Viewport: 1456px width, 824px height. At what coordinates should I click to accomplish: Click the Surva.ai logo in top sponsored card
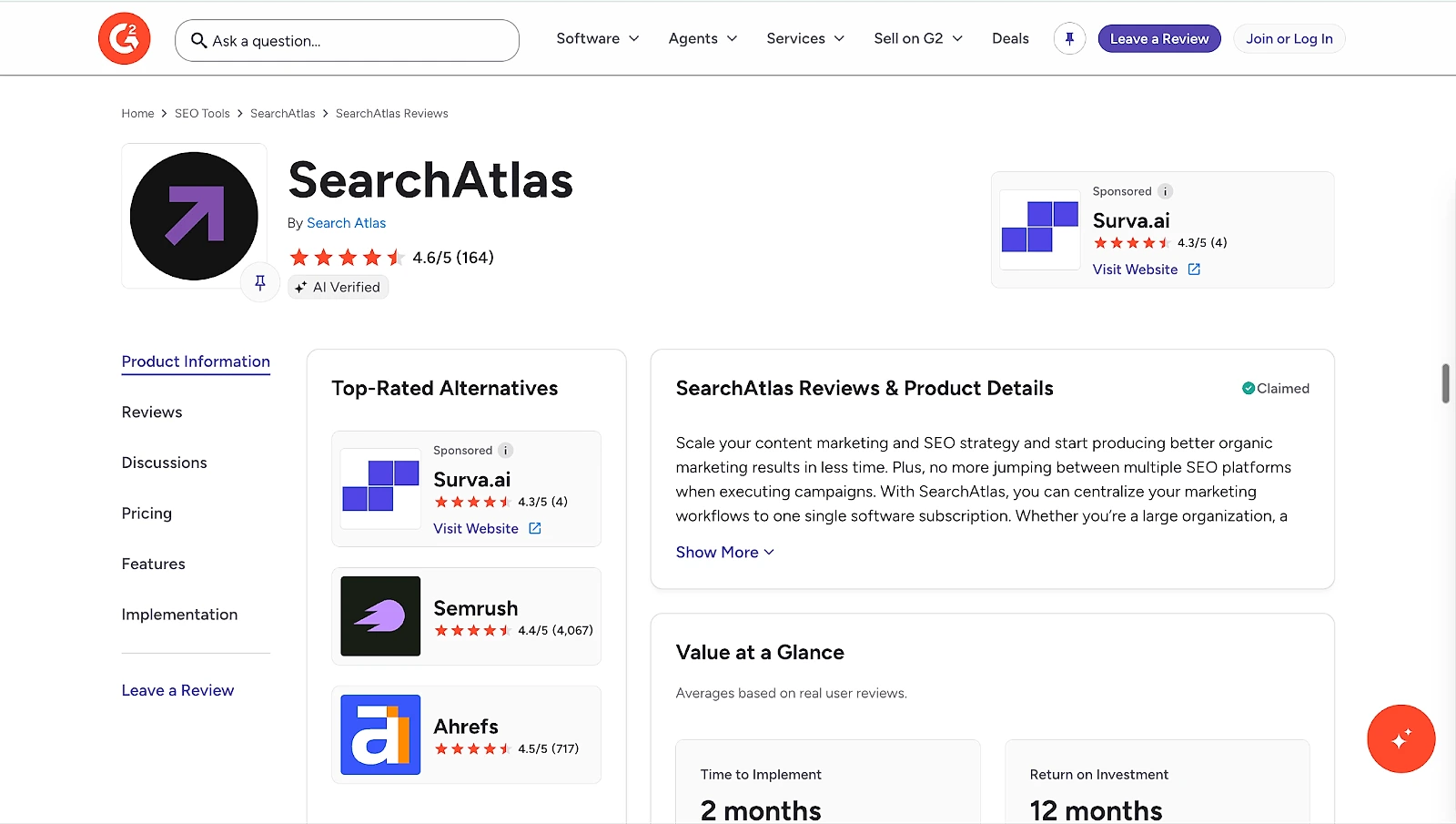point(1040,228)
